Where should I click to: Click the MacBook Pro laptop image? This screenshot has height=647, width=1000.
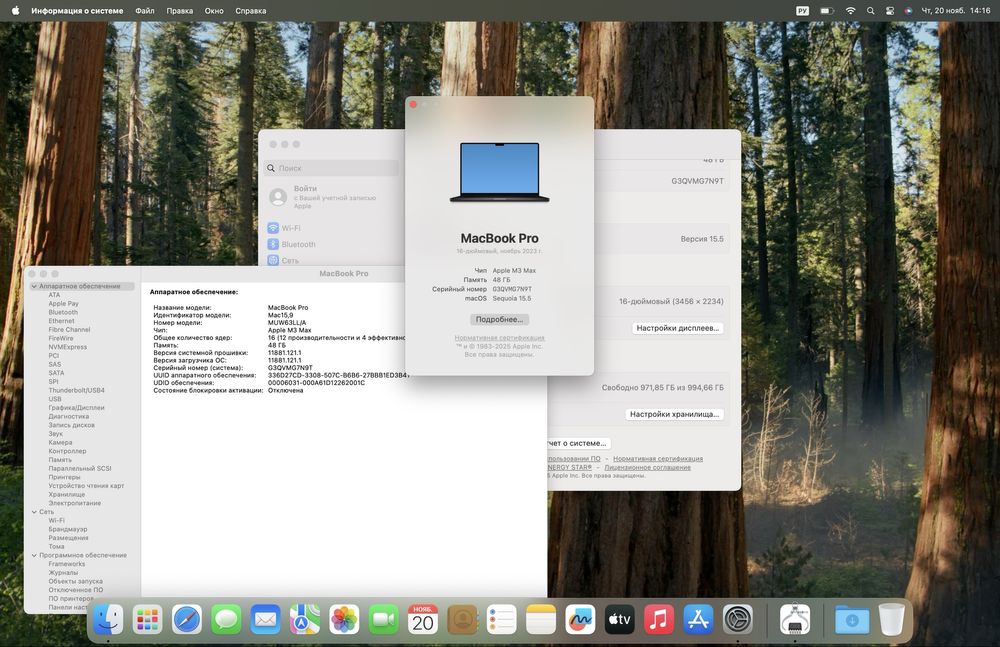tap(499, 172)
